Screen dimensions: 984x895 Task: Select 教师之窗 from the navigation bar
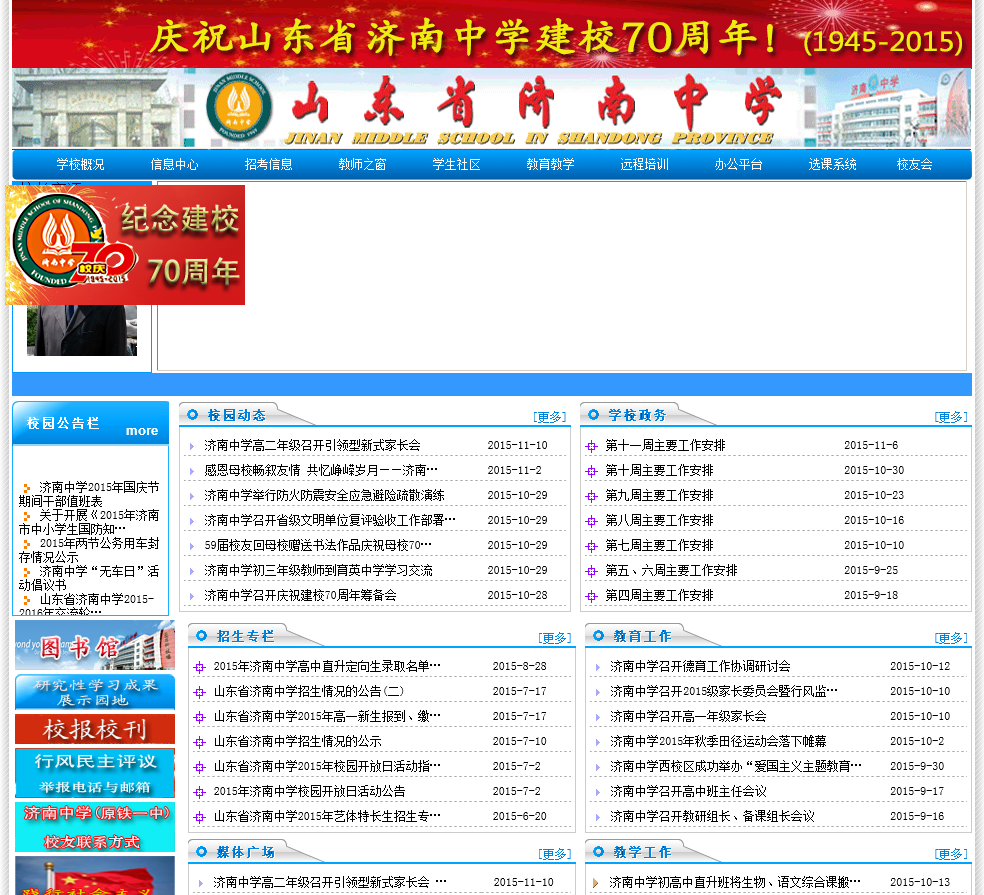(x=362, y=164)
